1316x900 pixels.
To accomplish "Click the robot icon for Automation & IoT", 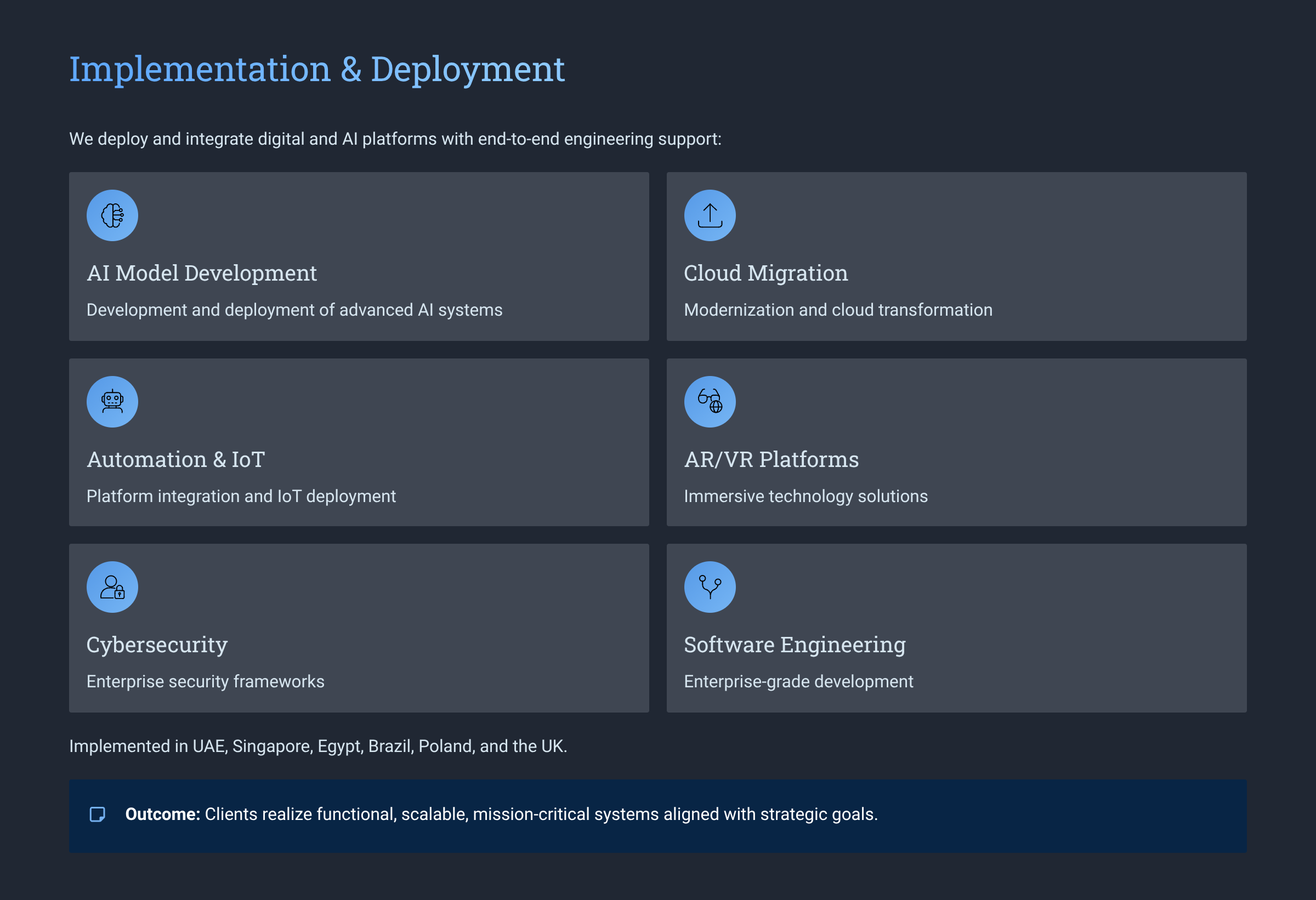I will point(112,402).
